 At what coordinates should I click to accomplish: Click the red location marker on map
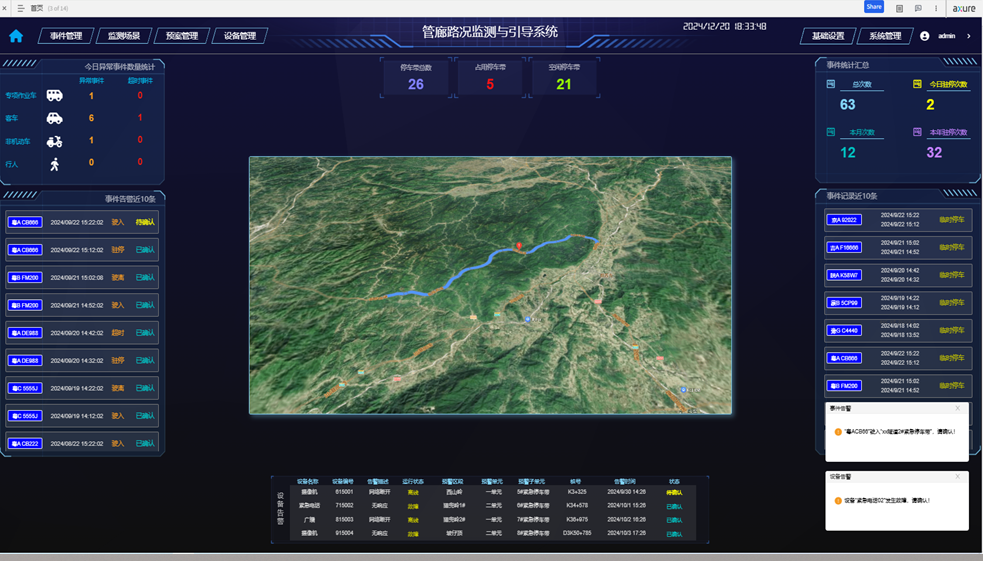tap(518, 246)
